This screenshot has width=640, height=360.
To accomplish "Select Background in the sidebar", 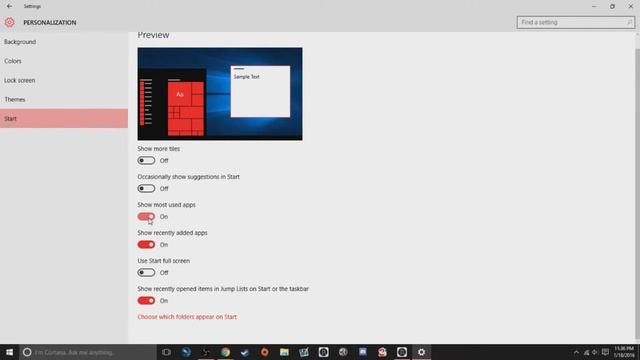I will coord(64,42).
